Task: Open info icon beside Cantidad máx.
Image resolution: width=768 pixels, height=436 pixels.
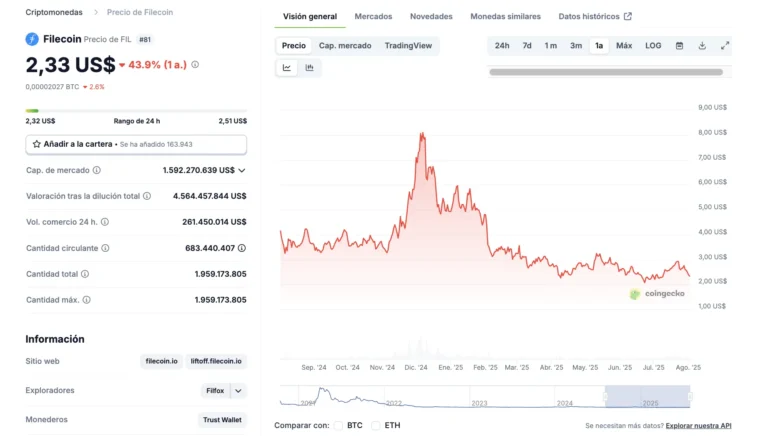Action: pos(86,300)
